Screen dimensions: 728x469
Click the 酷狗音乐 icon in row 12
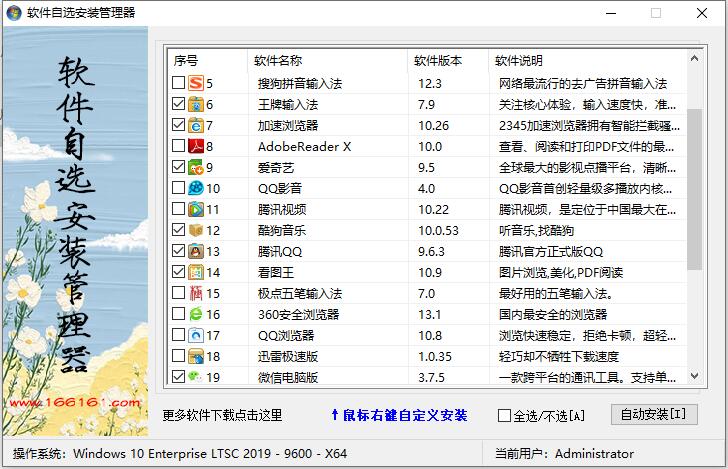(196, 230)
